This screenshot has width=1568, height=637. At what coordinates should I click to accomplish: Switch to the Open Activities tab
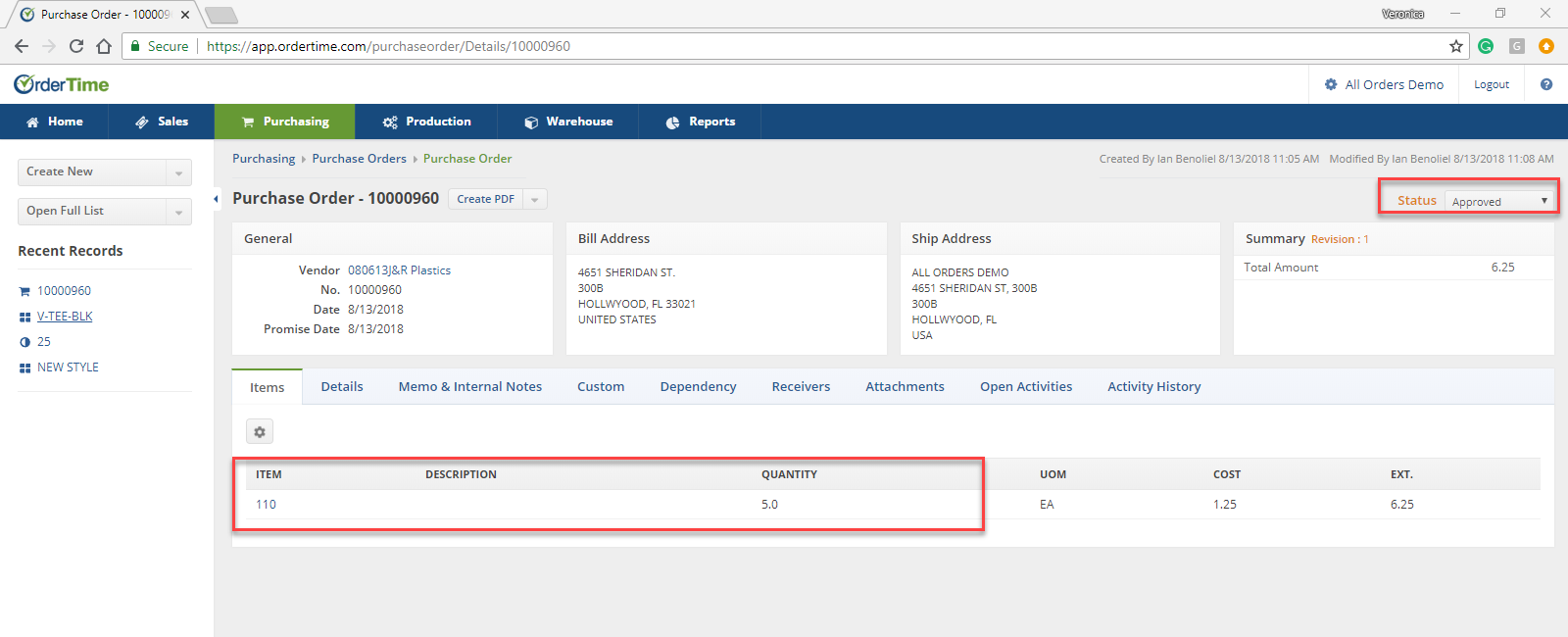[x=1026, y=387]
